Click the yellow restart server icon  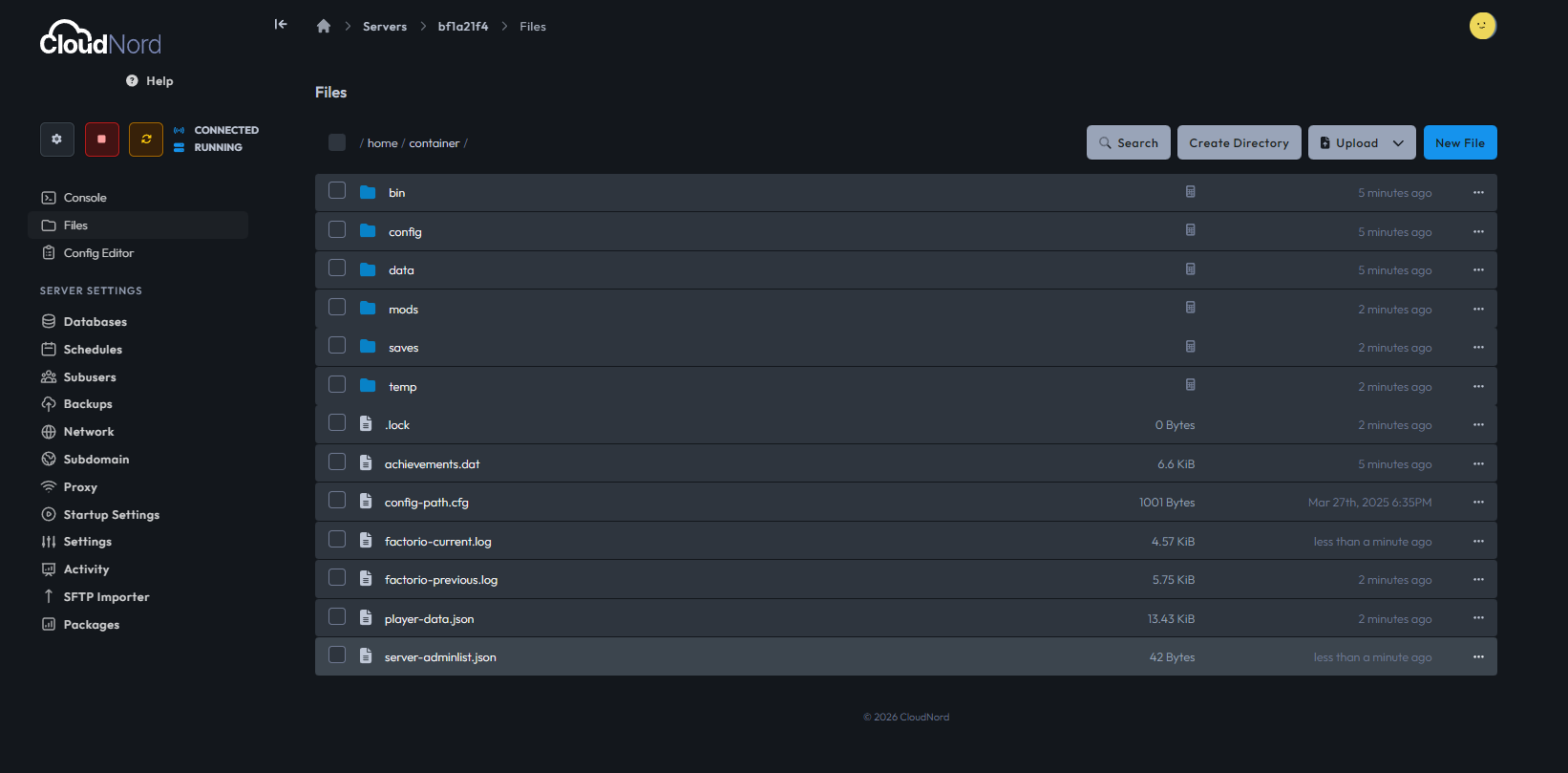click(x=146, y=140)
